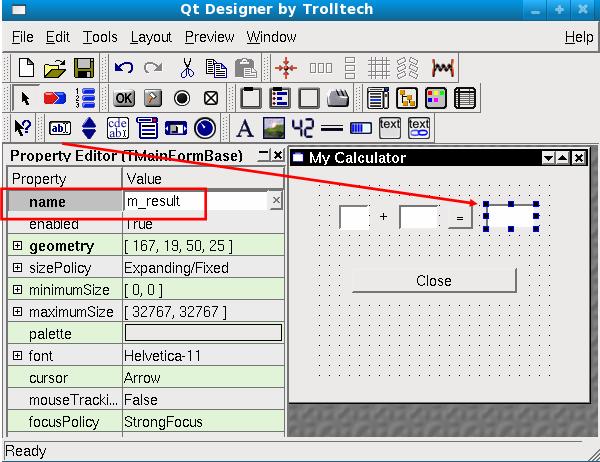Screen dimensions: 600x462
Task: Click the '=' button in calculator form
Action: pos(459,217)
